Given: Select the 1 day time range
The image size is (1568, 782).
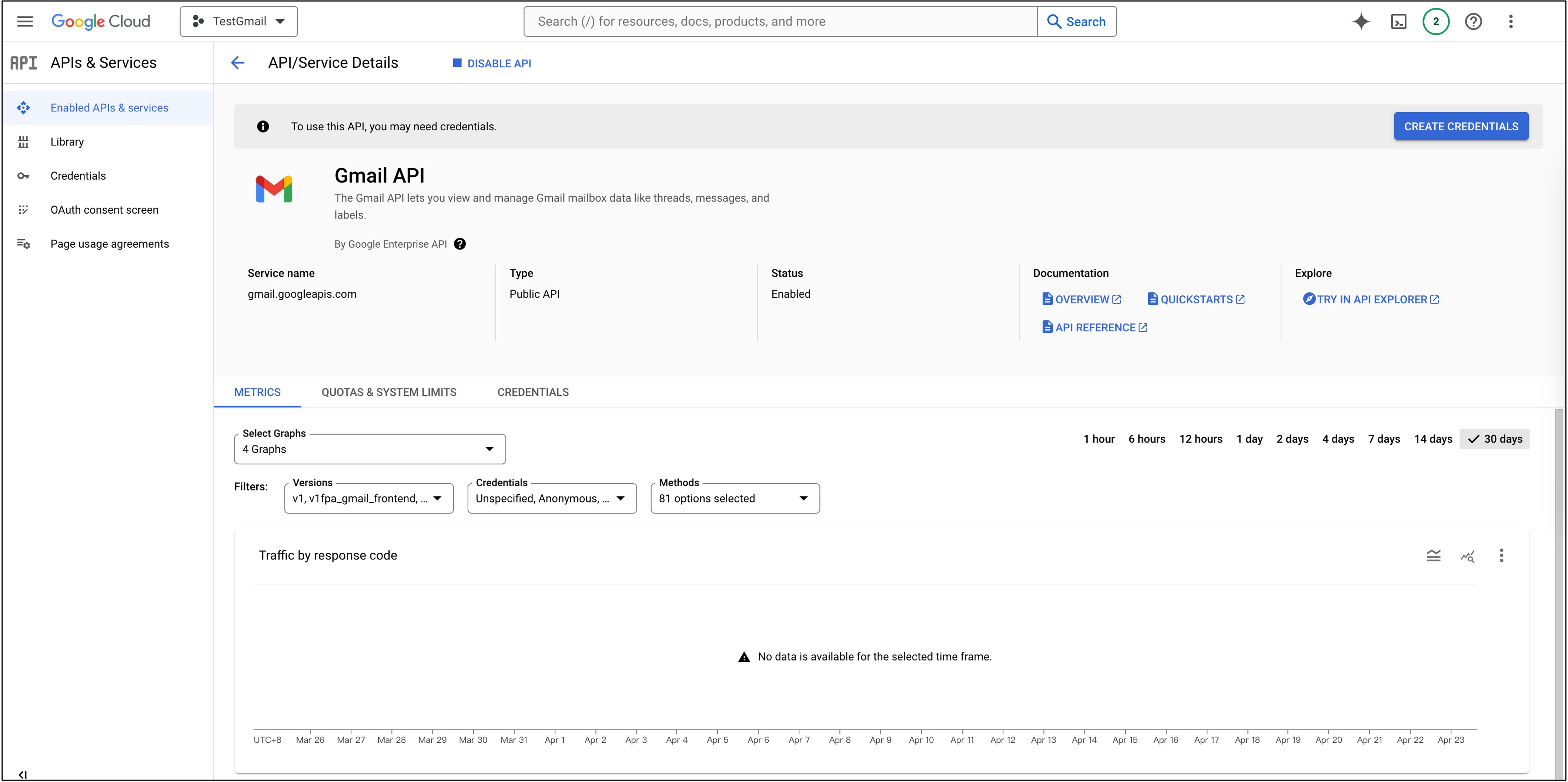Looking at the screenshot, I should click(1249, 439).
